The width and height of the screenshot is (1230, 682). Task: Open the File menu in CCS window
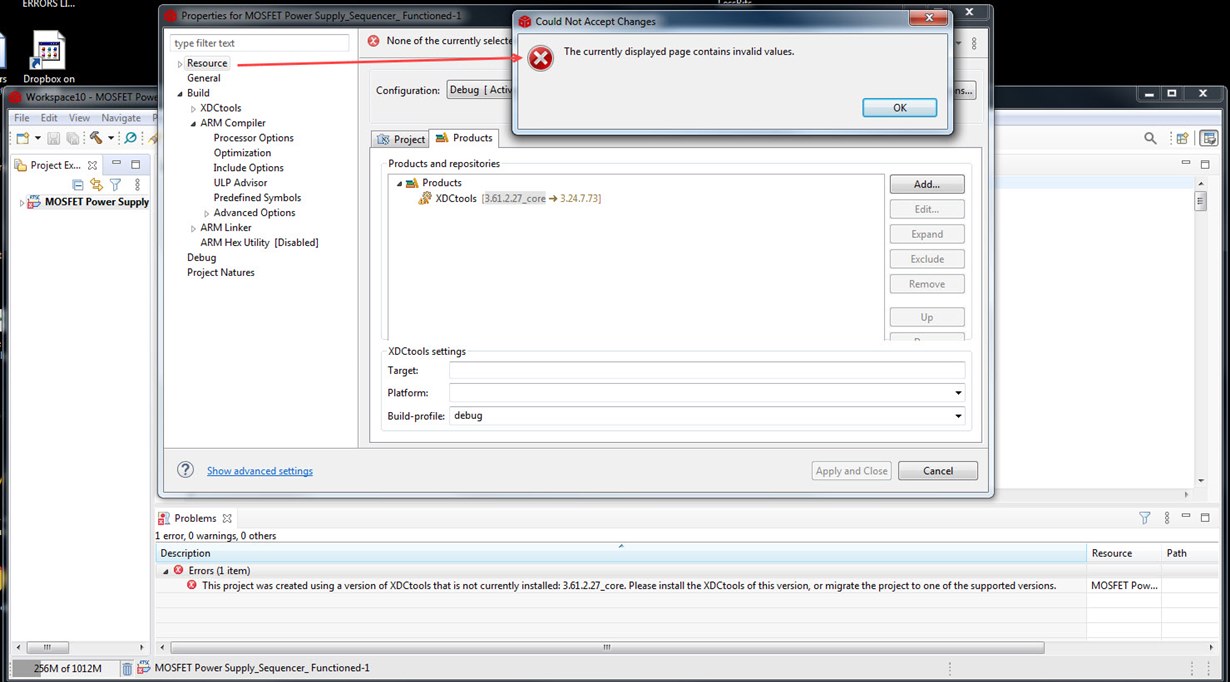(x=21, y=118)
